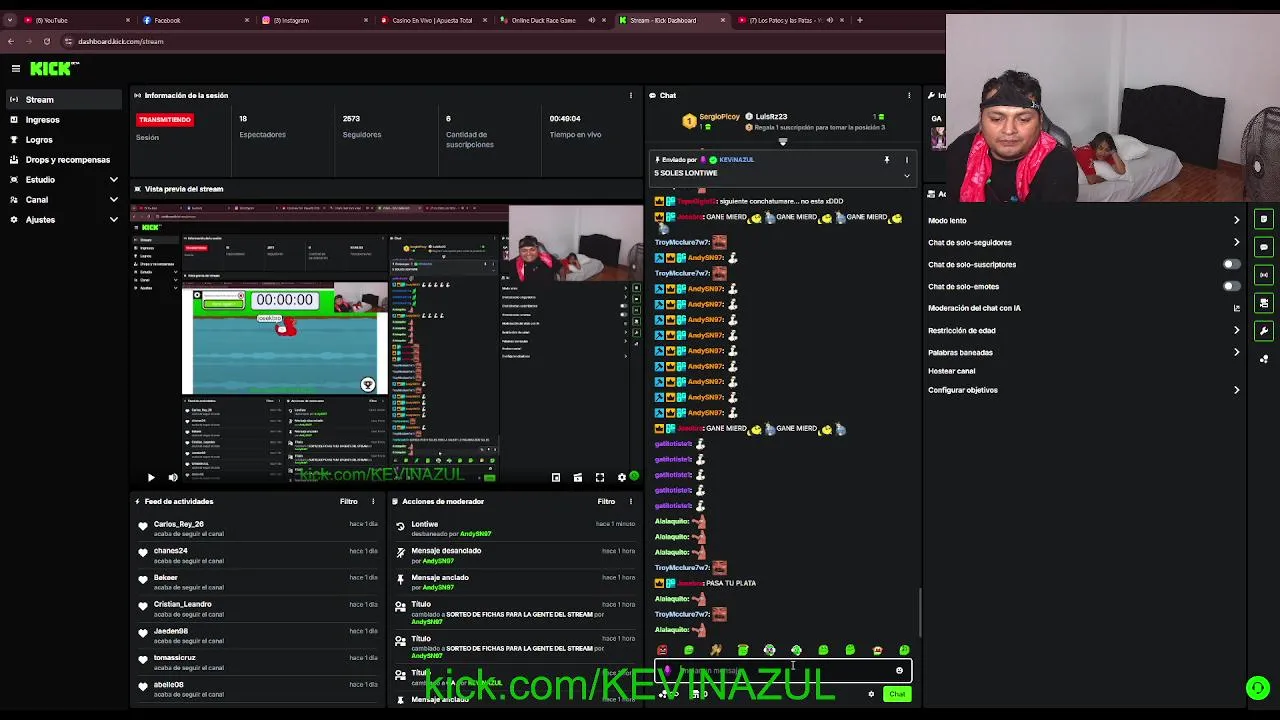Click the red angry emote shortcut
Image resolution: width=1280 pixels, height=720 pixels.
(x=662, y=651)
